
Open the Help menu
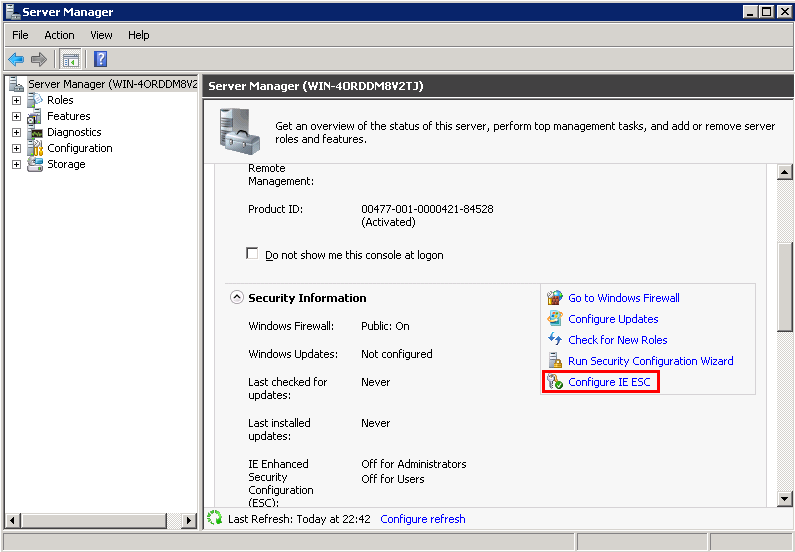[138, 35]
